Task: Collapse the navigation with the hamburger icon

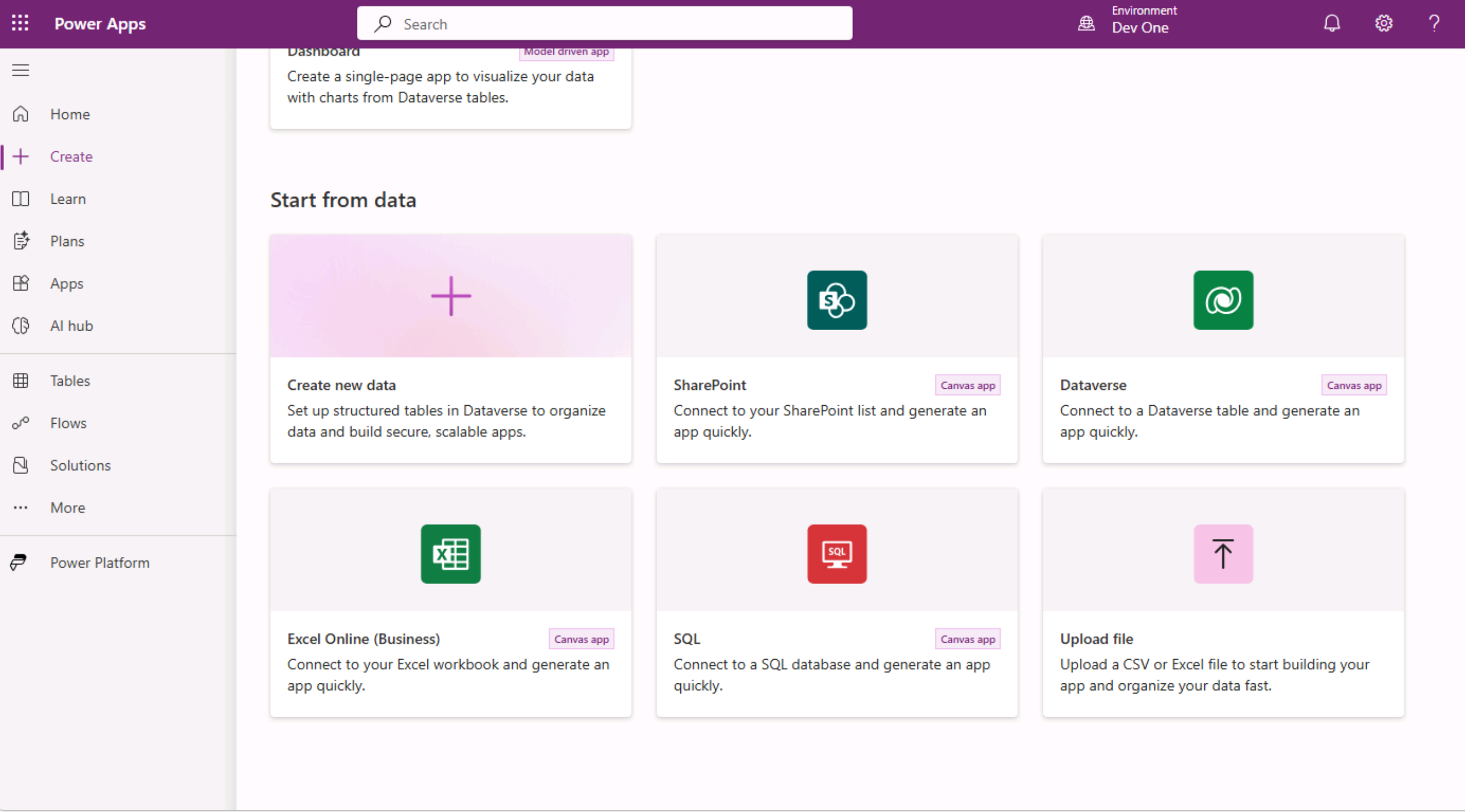Action: pyautogui.click(x=20, y=70)
